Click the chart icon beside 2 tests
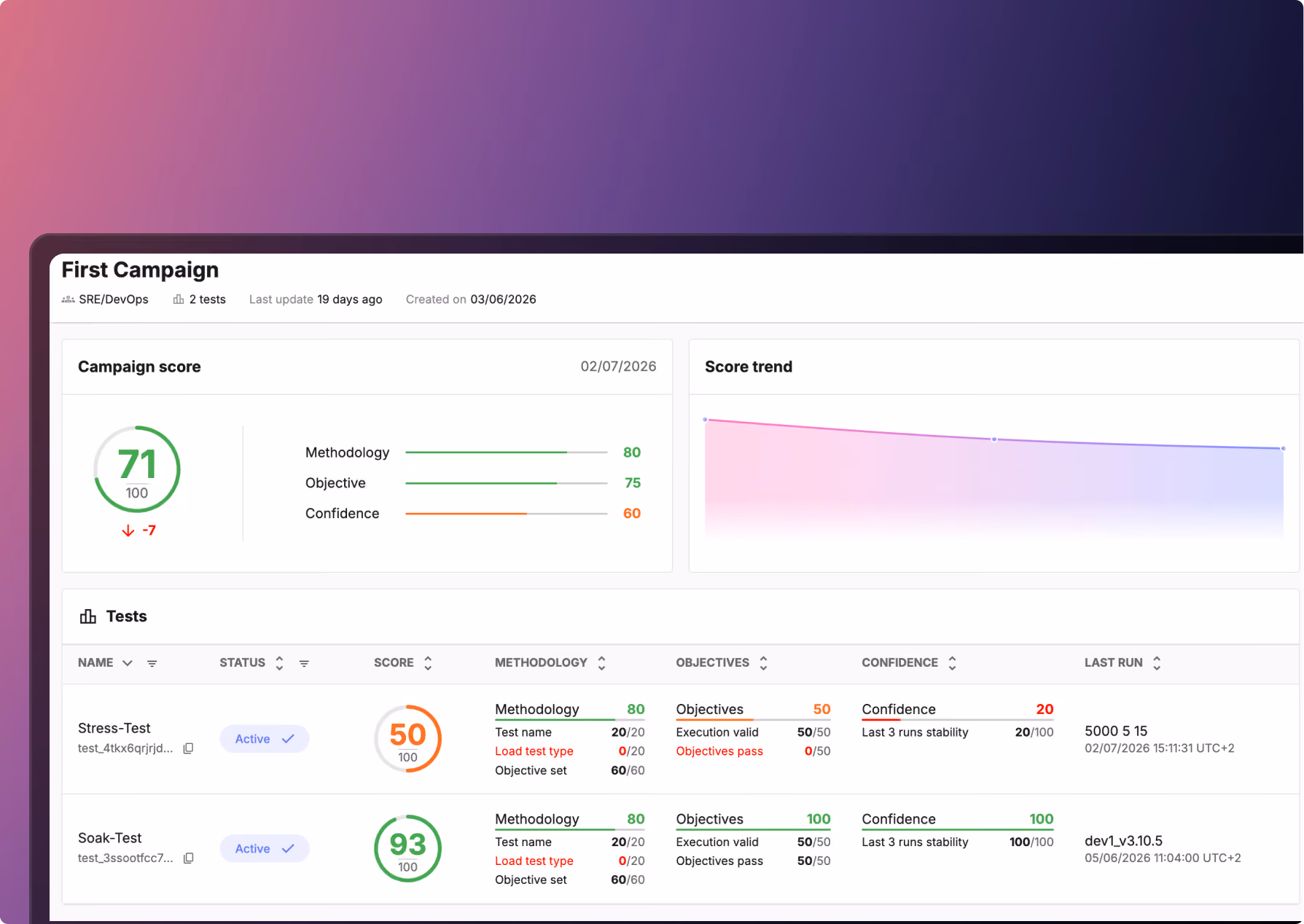Screen dimensions: 1304x924 click(x=179, y=299)
